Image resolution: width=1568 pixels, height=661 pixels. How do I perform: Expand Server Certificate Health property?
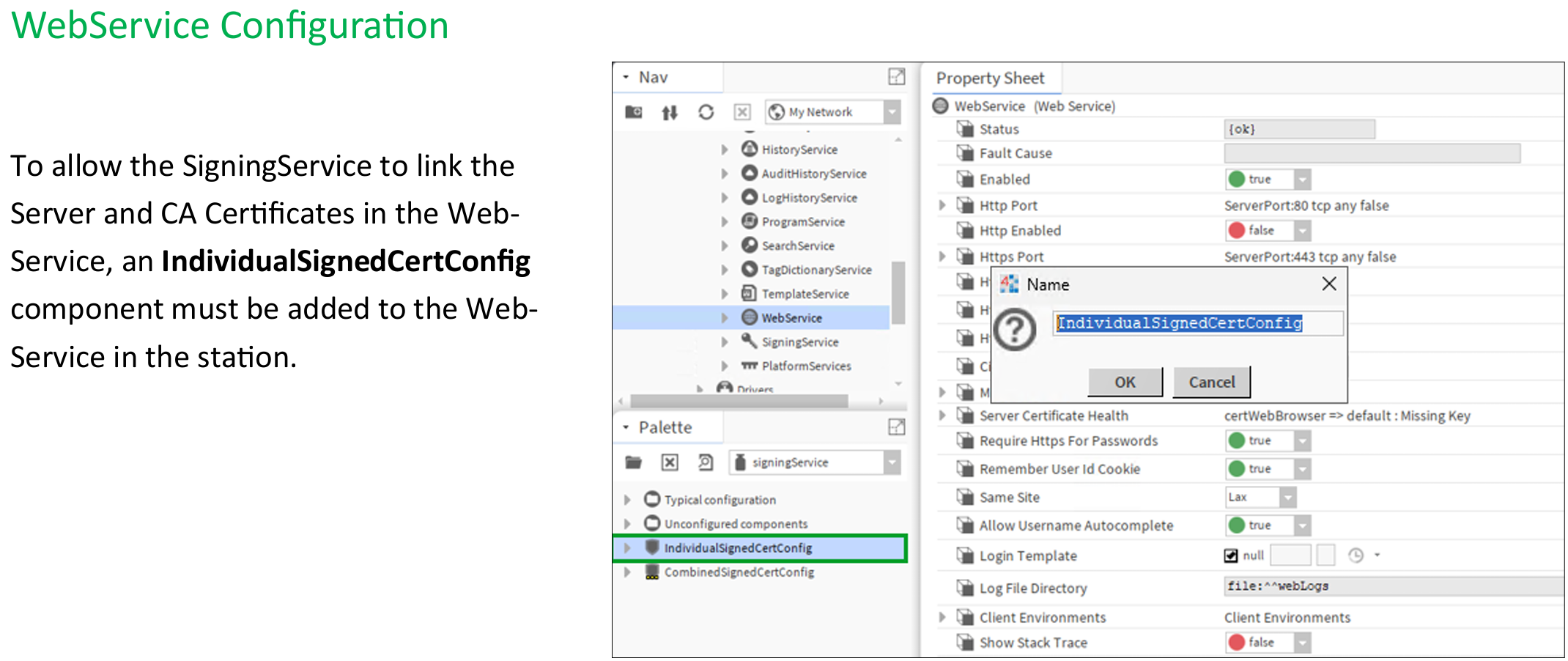[943, 416]
